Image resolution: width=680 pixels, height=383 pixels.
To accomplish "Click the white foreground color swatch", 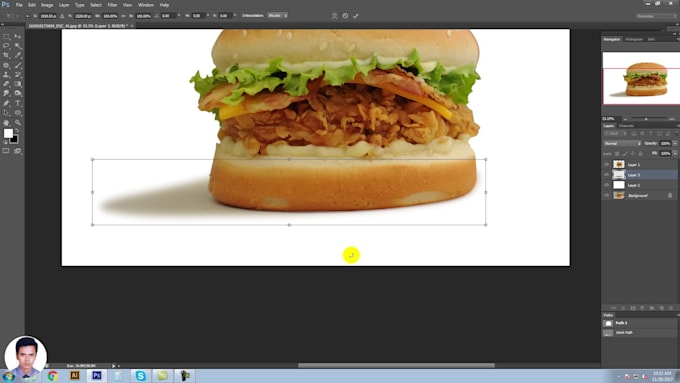I will tap(8, 133).
